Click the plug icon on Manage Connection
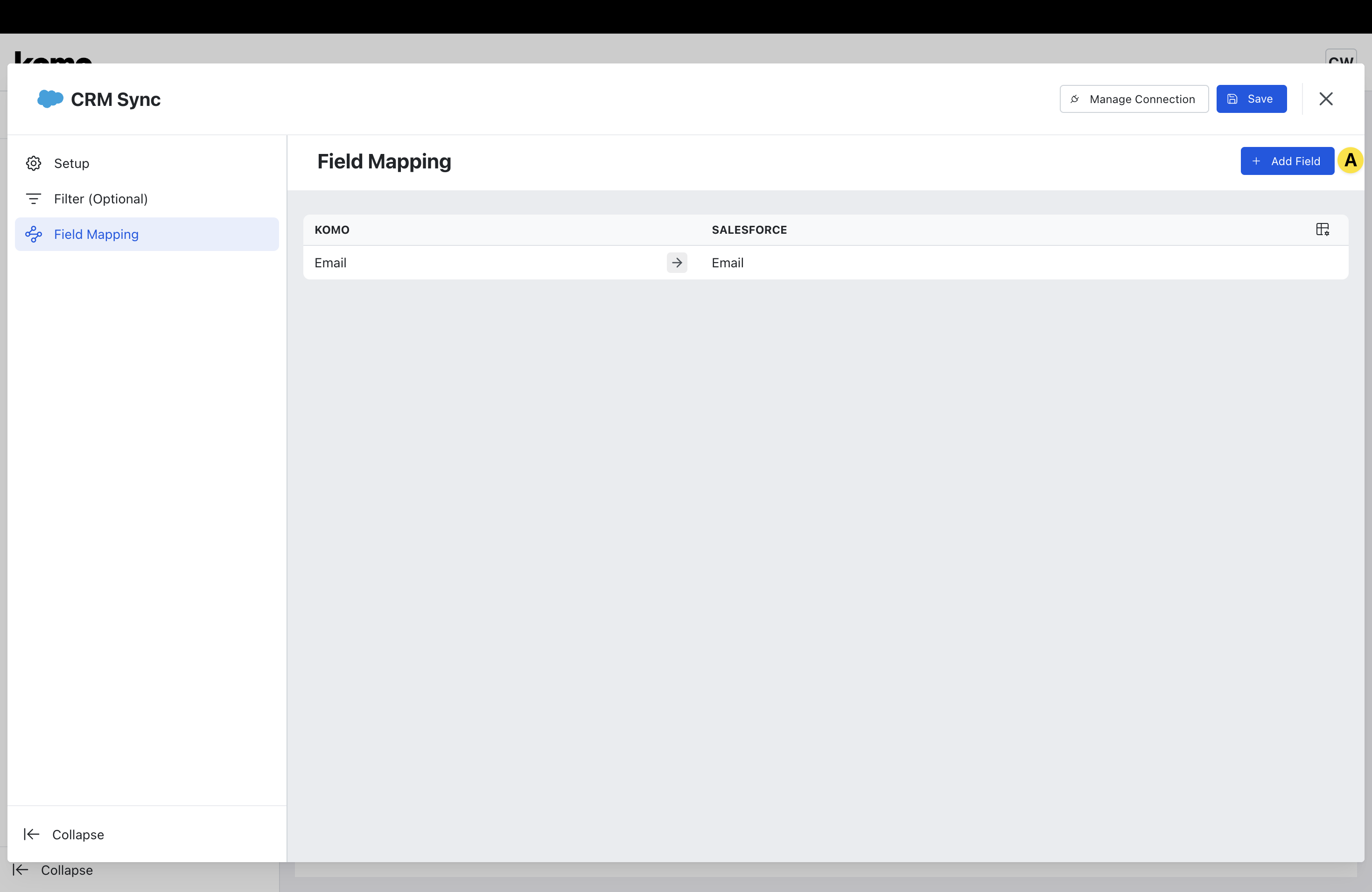 click(1075, 99)
